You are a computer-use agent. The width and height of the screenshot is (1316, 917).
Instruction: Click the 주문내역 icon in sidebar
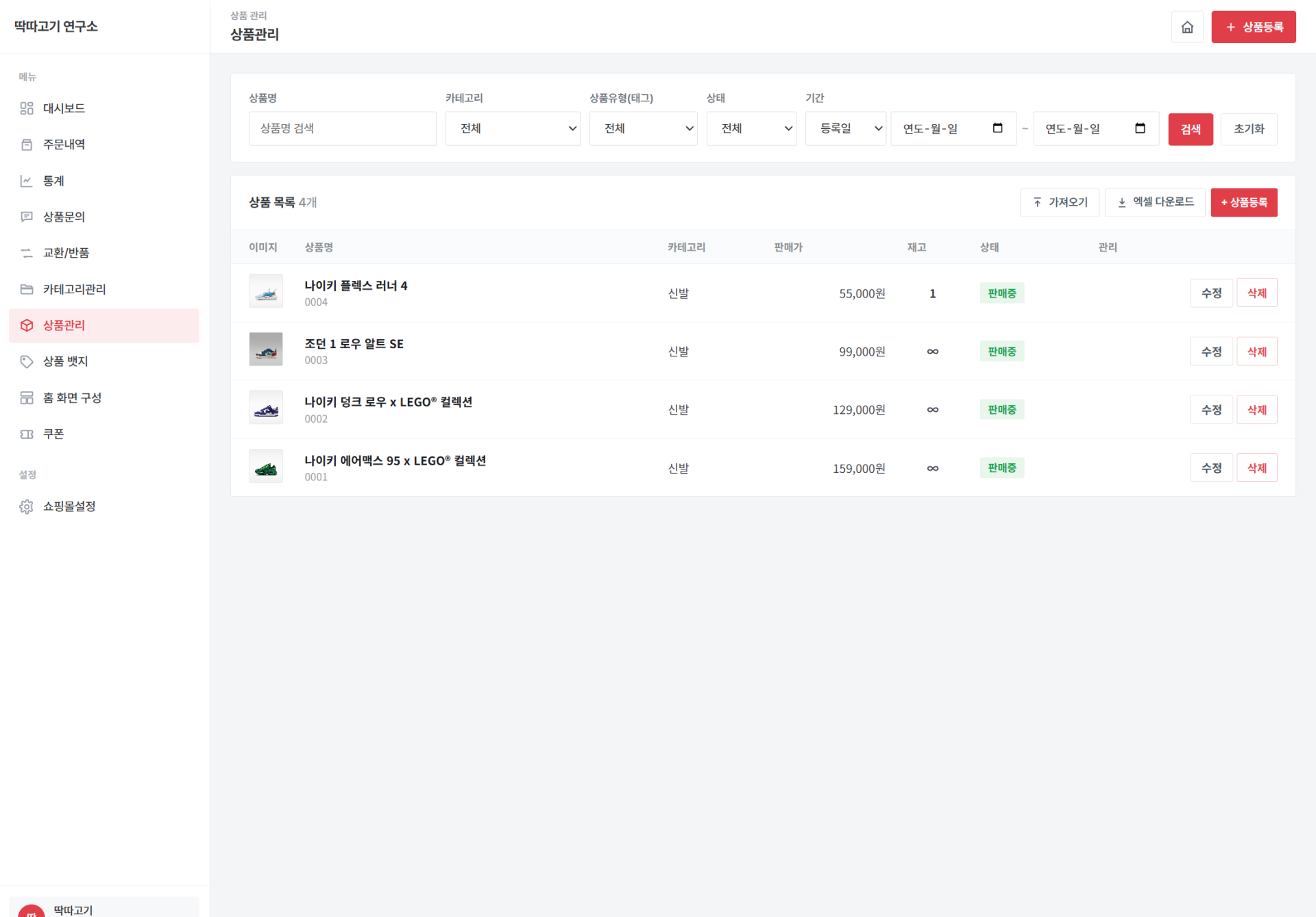tap(27, 145)
